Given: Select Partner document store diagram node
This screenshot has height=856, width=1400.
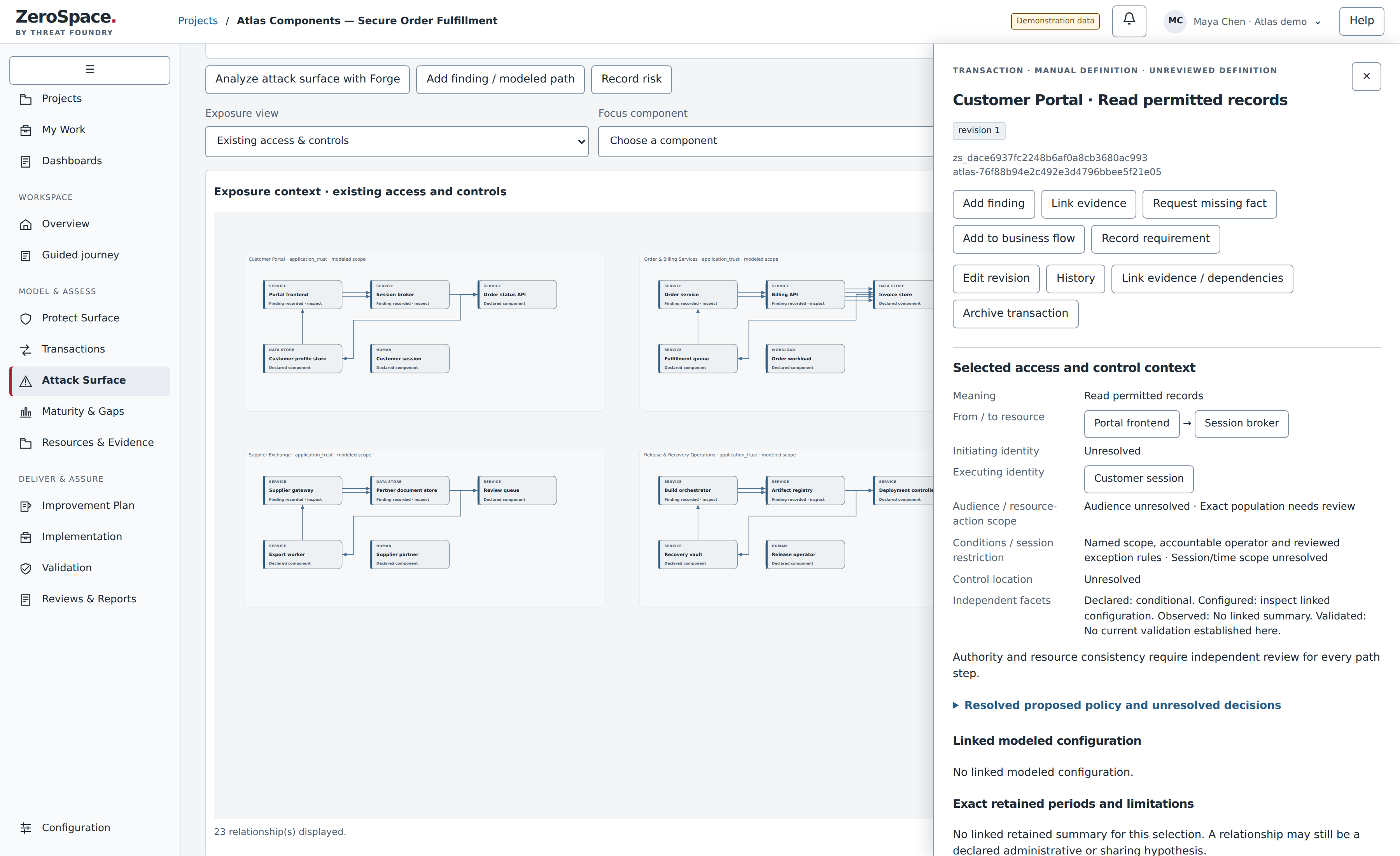Looking at the screenshot, I should [x=409, y=491].
